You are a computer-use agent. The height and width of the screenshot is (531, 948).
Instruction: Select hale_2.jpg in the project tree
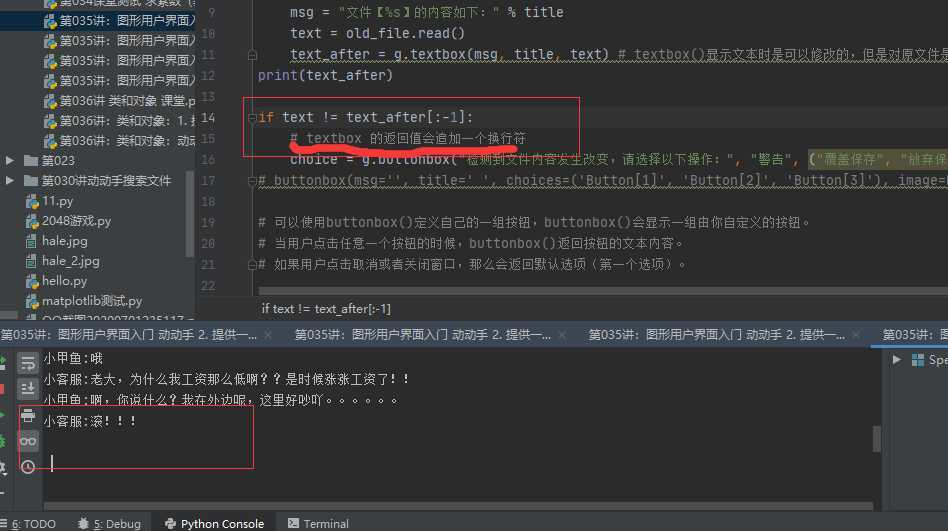click(71, 261)
